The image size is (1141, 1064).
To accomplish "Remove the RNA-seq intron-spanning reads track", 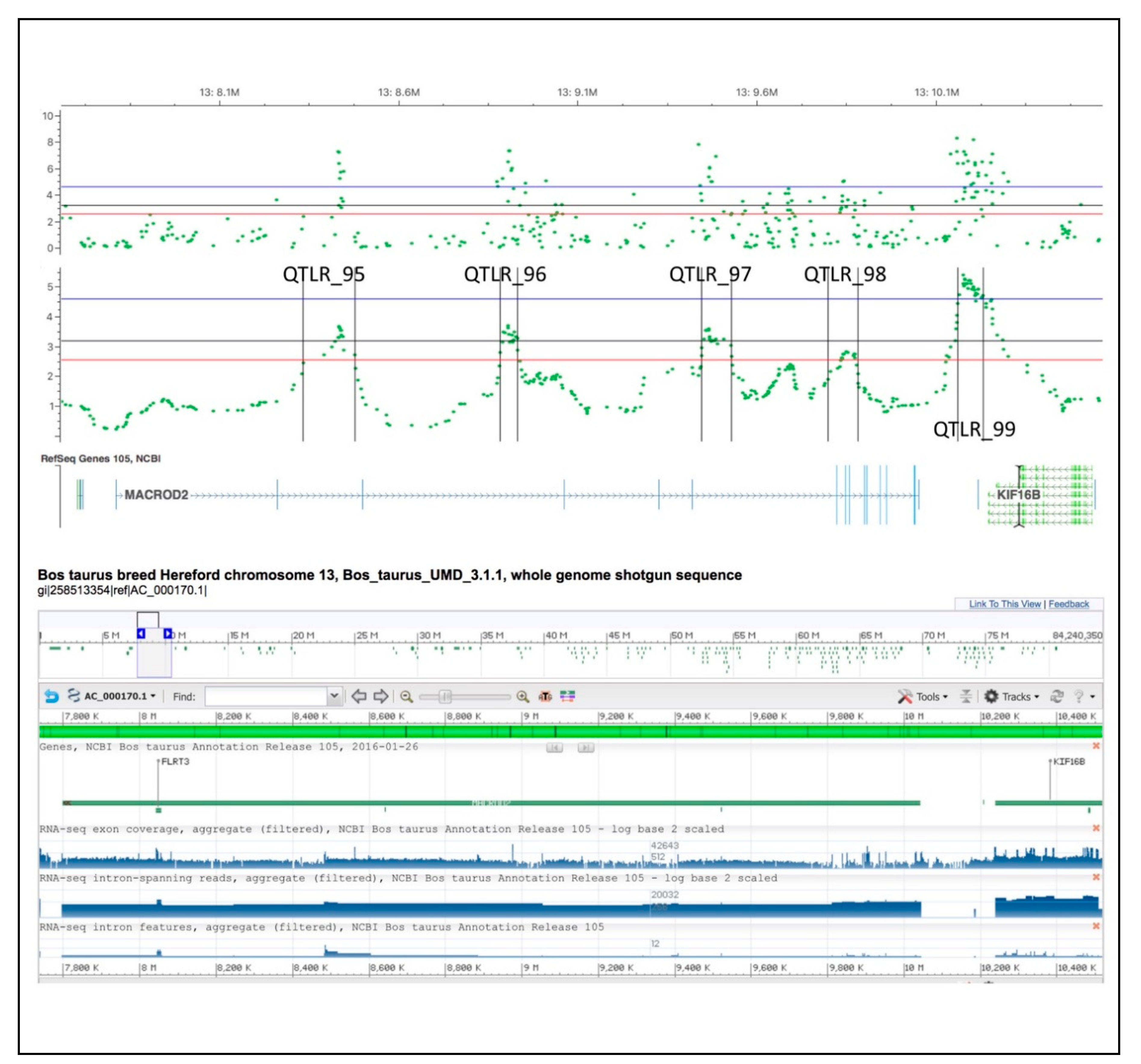I will (1096, 877).
